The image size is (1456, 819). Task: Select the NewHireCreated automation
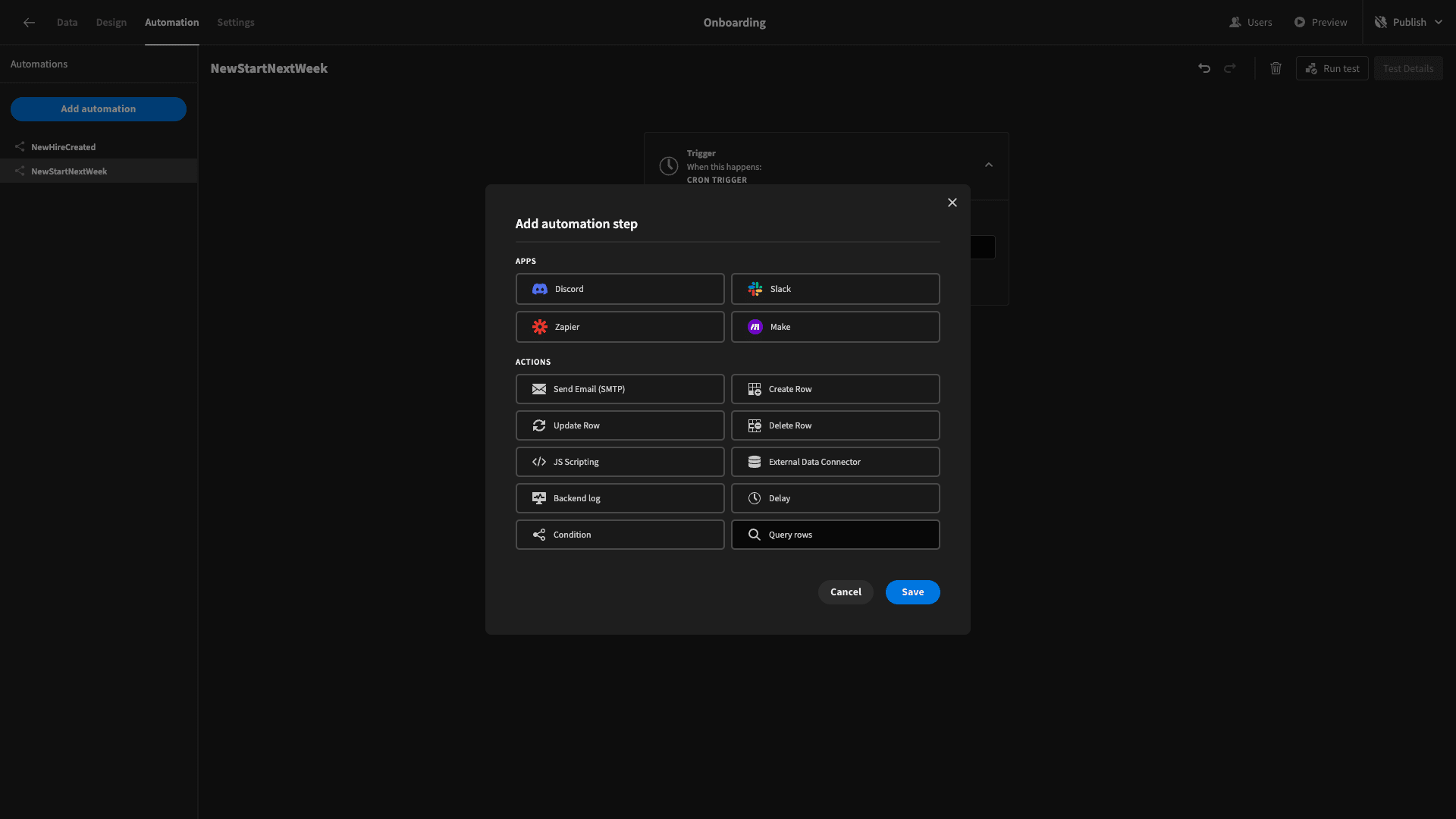click(x=63, y=147)
